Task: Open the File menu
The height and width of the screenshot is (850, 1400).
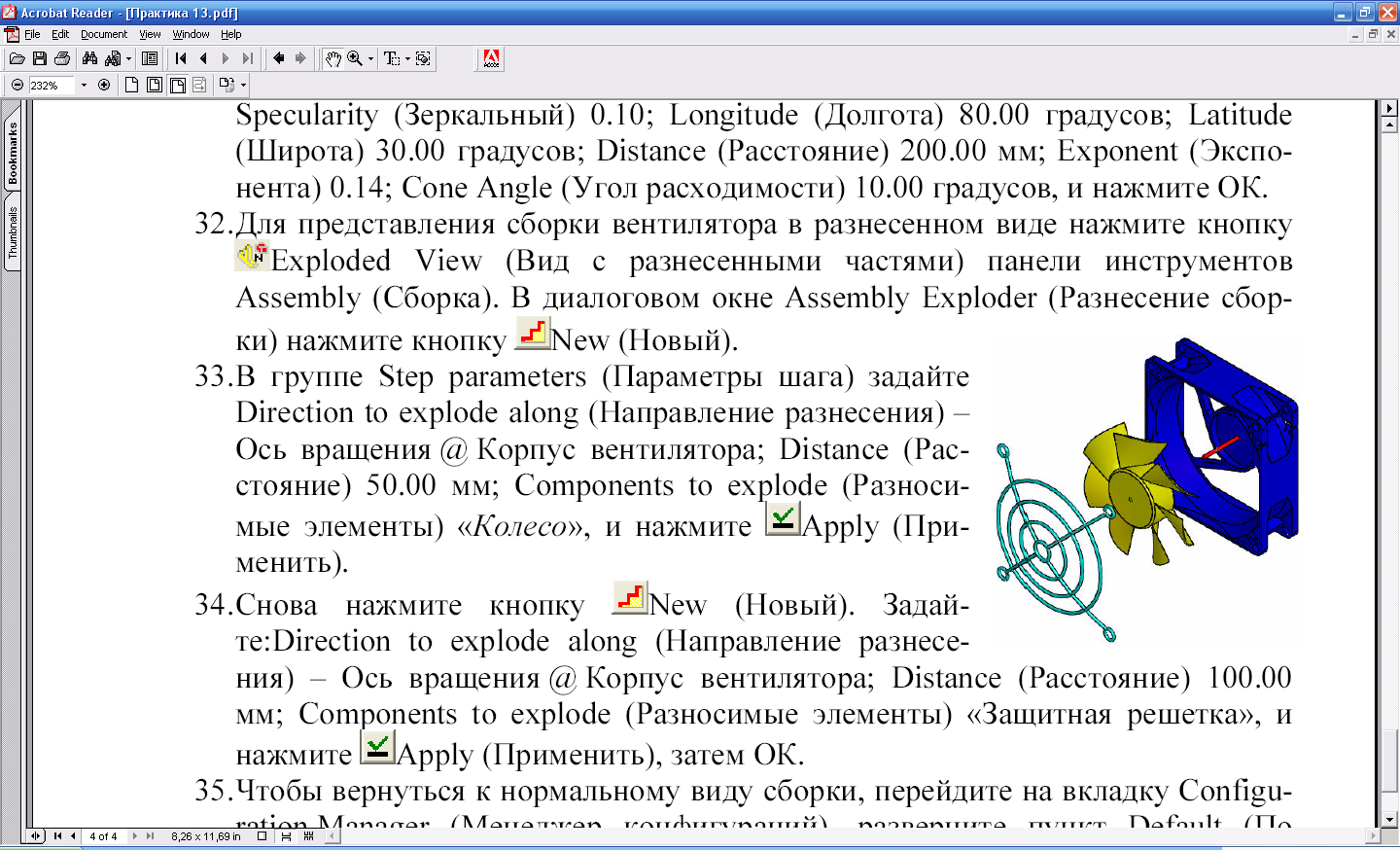Action: coord(32,34)
